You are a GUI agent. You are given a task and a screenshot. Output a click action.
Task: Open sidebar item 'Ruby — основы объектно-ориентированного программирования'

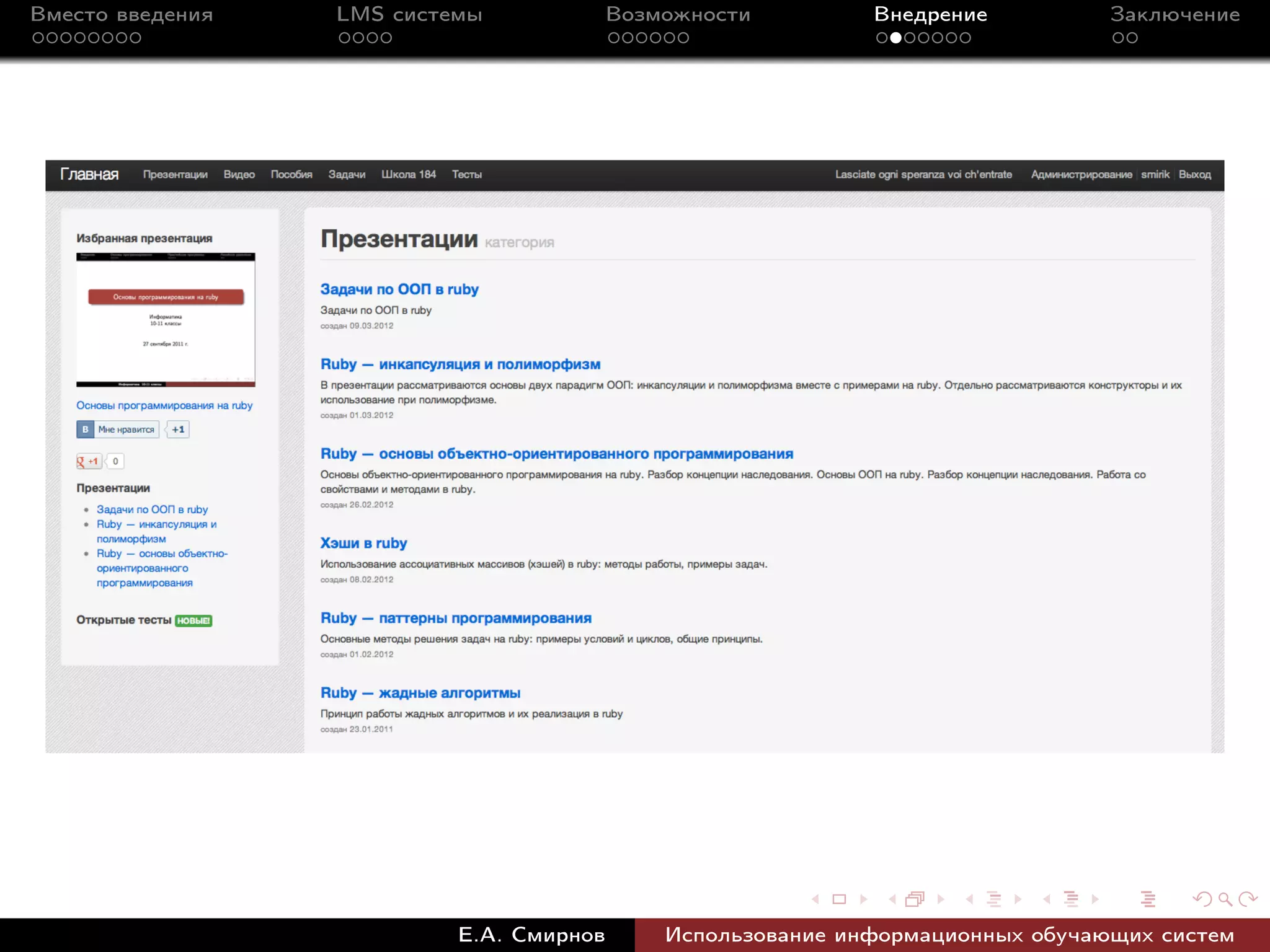tap(162, 568)
